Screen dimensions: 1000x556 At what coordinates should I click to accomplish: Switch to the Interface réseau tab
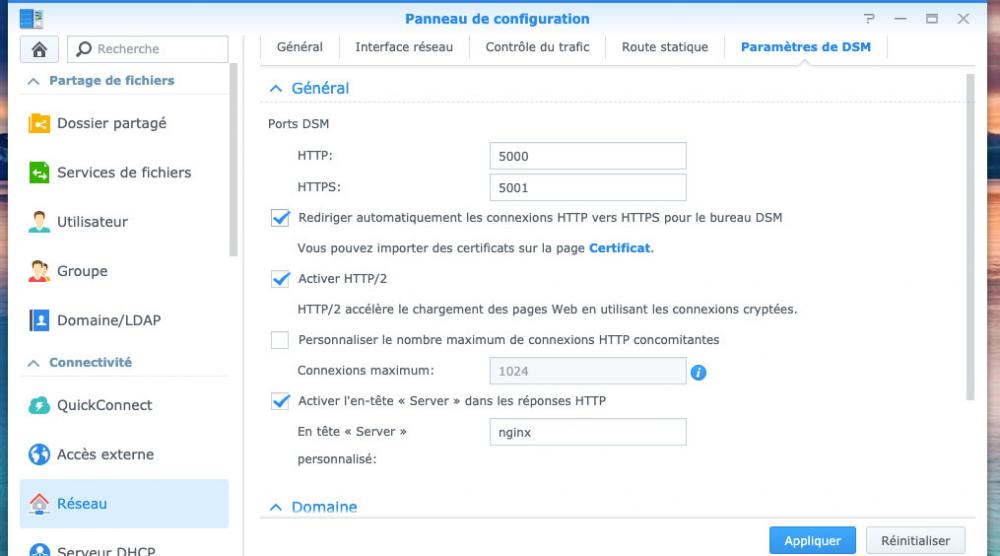[404, 47]
